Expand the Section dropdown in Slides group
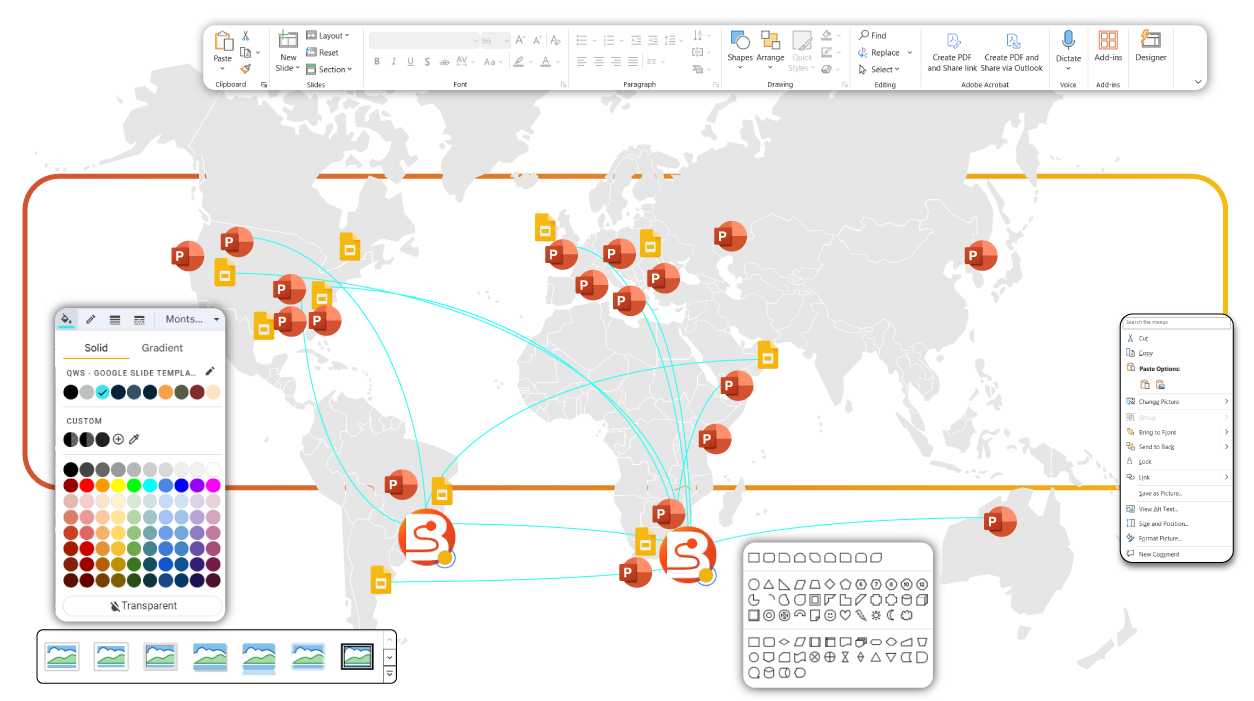This screenshot has height=701, width=1254. click(328, 69)
